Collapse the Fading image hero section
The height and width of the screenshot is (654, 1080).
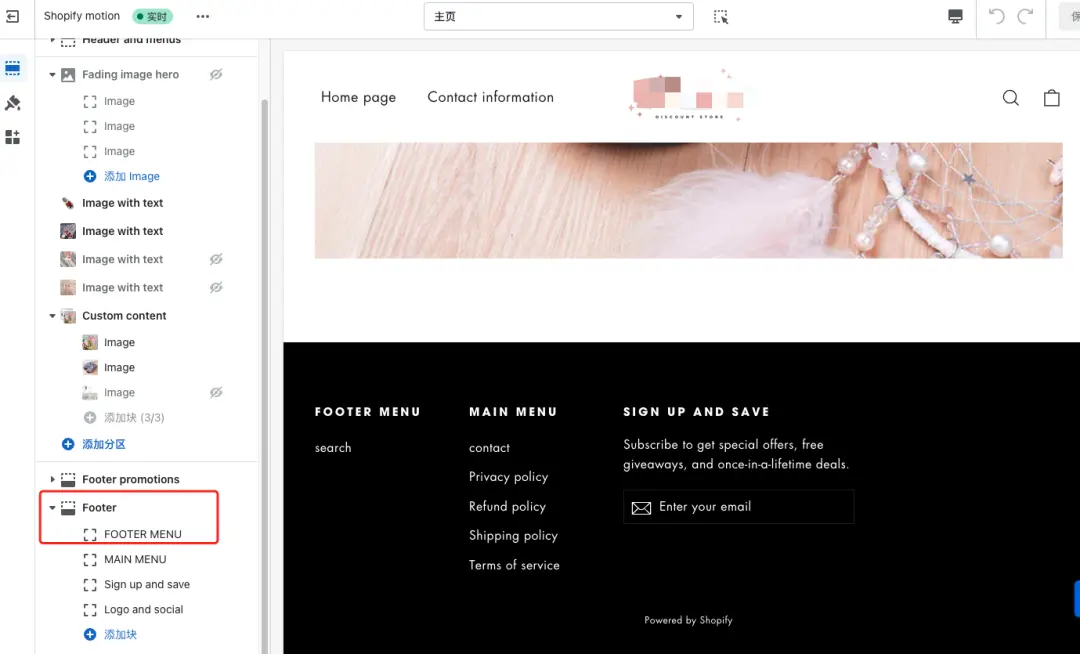coord(52,74)
